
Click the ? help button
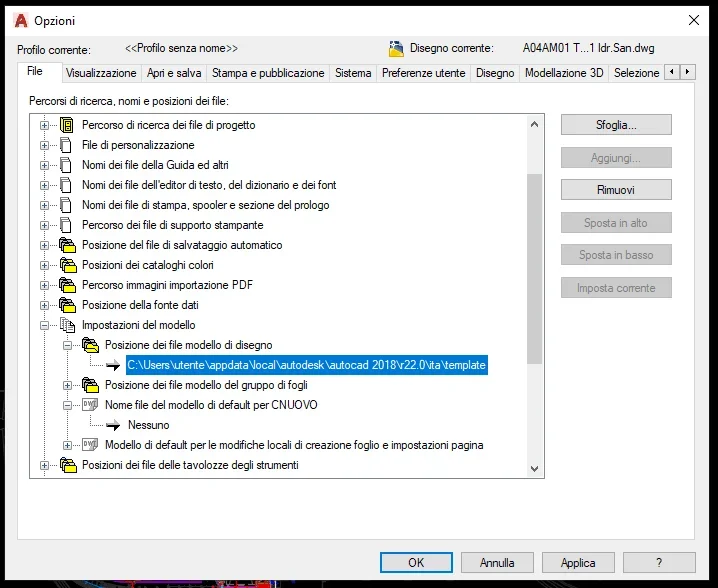(x=659, y=562)
